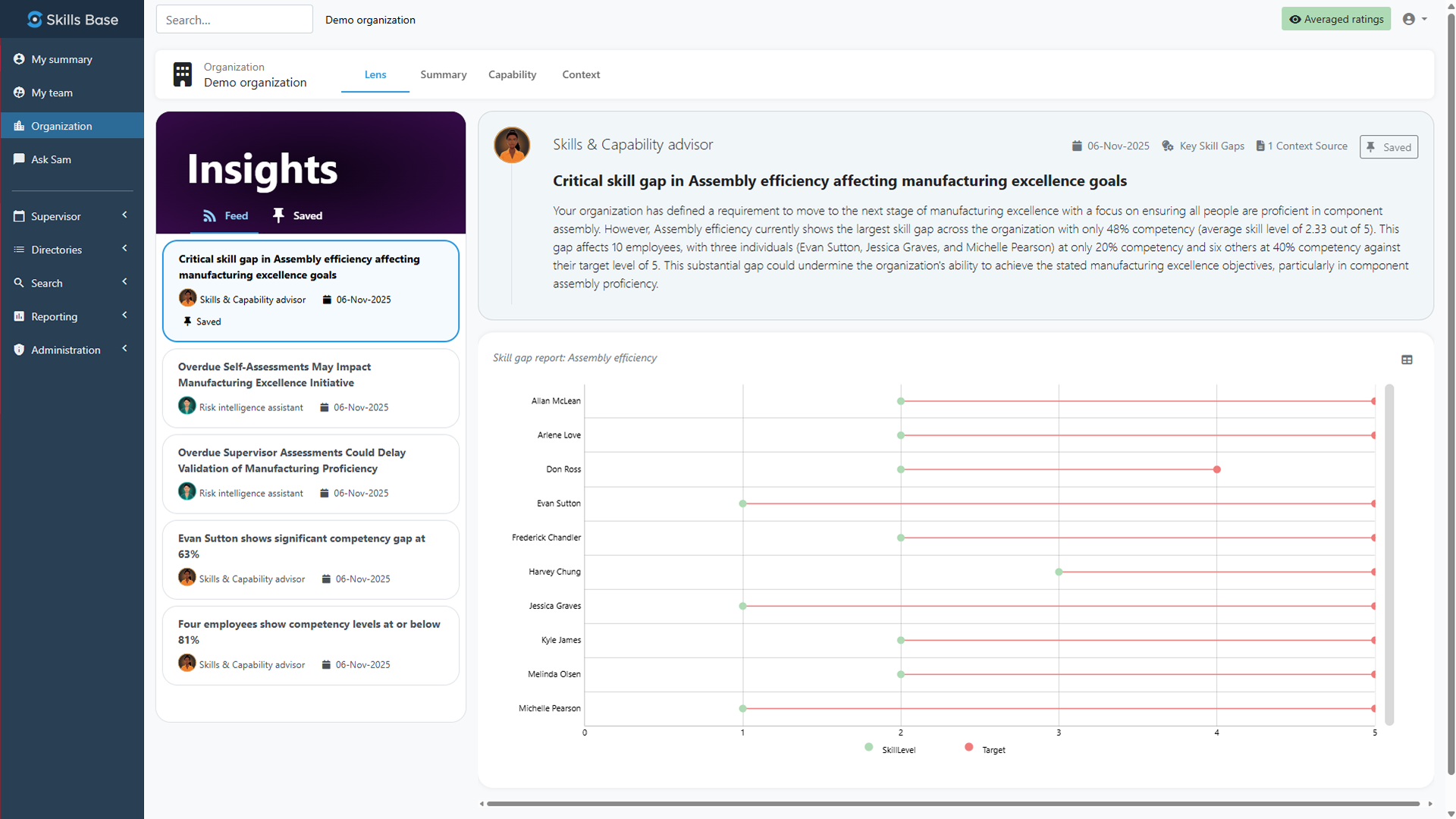This screenshot has width=1456, height=819.
Task: Toggle the Averaged ratings eye button
Action: tap(1335, 19)
